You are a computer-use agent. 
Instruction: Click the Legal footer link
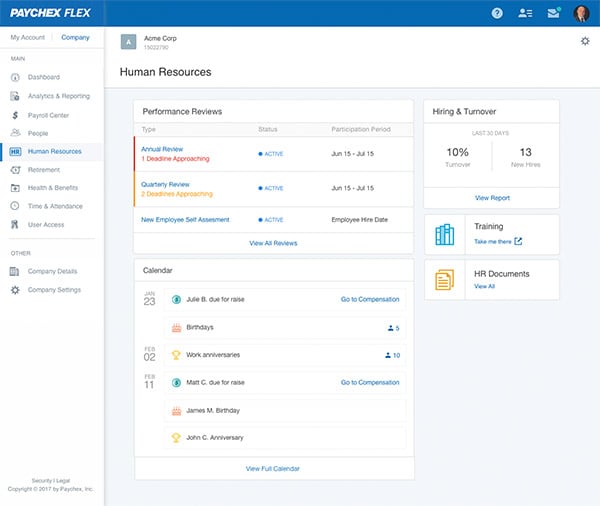pos(63,480)
